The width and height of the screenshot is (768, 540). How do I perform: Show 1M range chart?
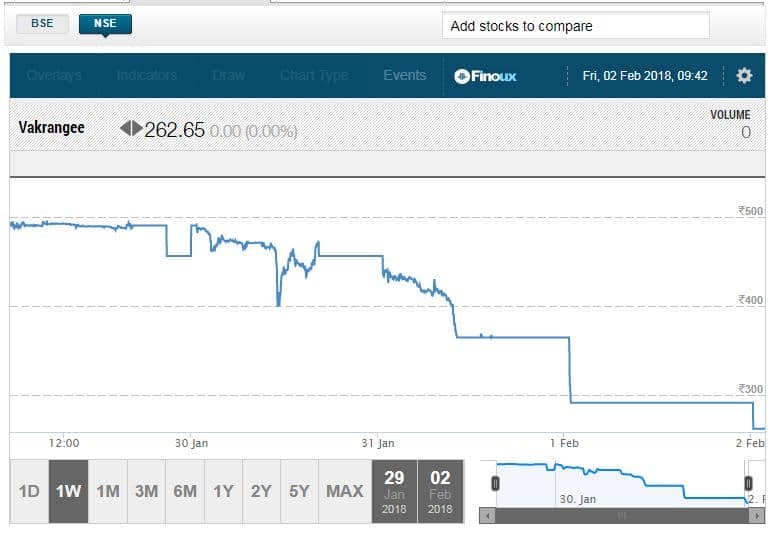(107, 491)
